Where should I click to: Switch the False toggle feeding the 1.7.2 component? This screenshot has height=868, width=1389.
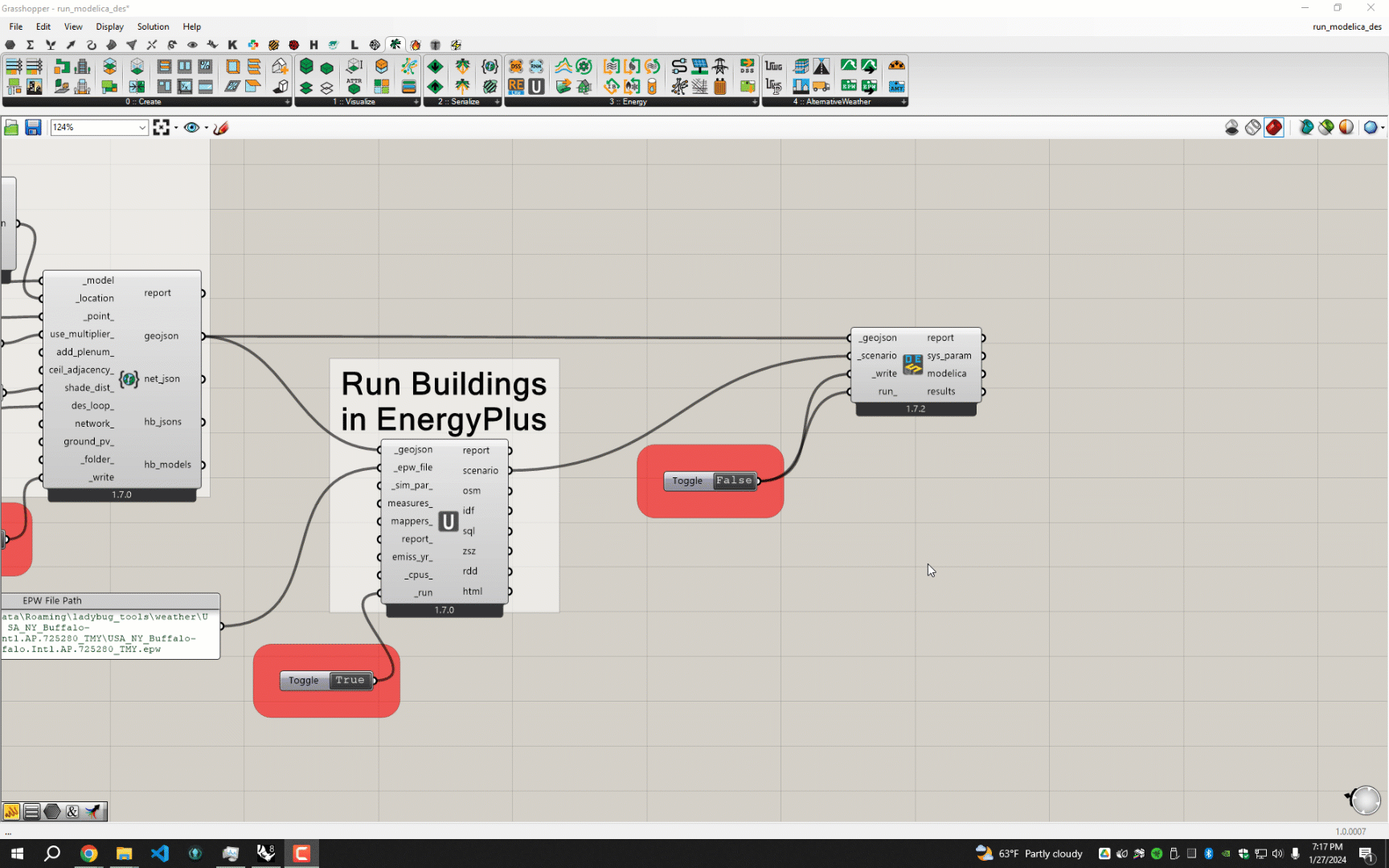pos(732,480)
